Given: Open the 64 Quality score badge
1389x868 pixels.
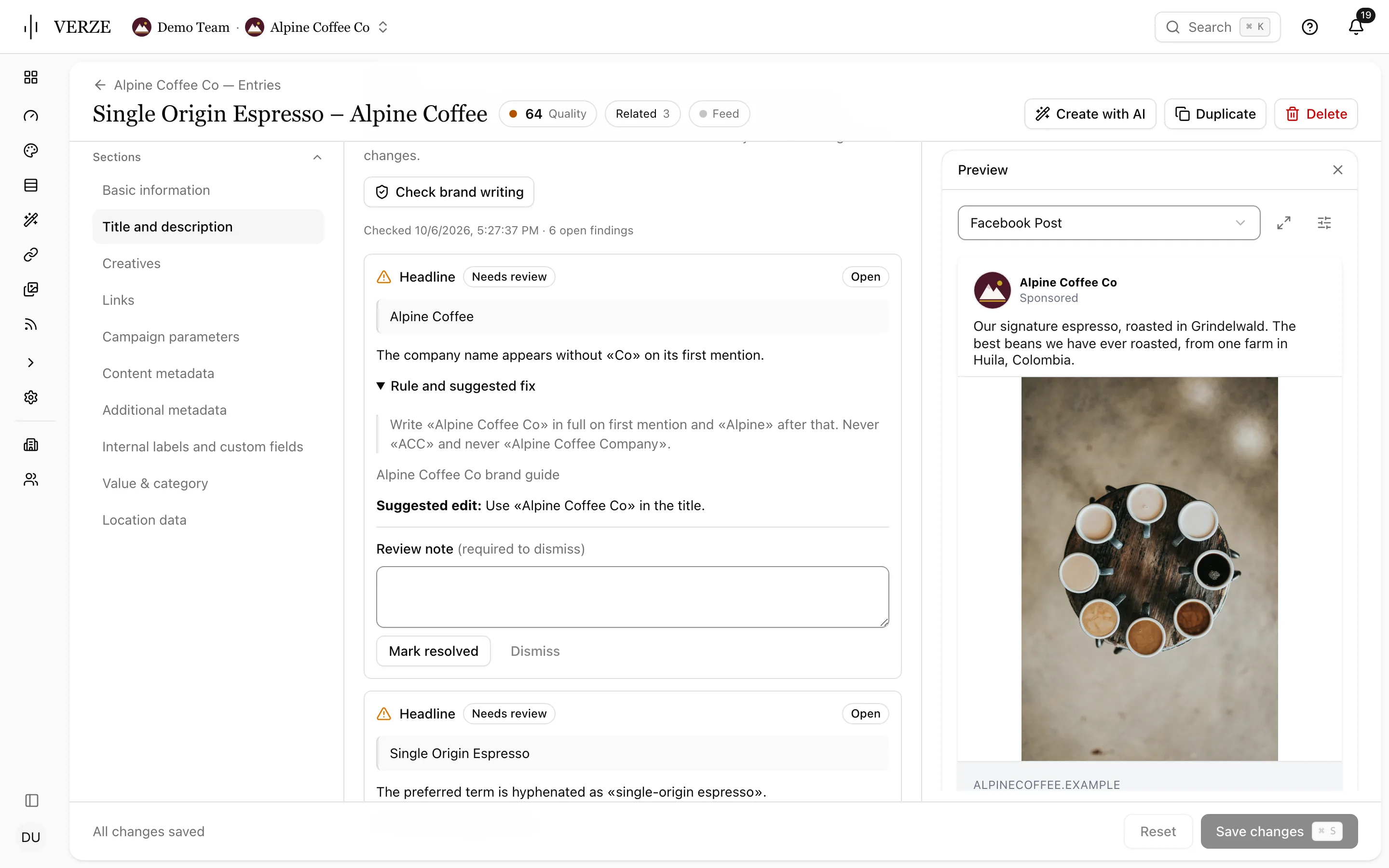Looking at the screenshot, I should pos(547,114).
